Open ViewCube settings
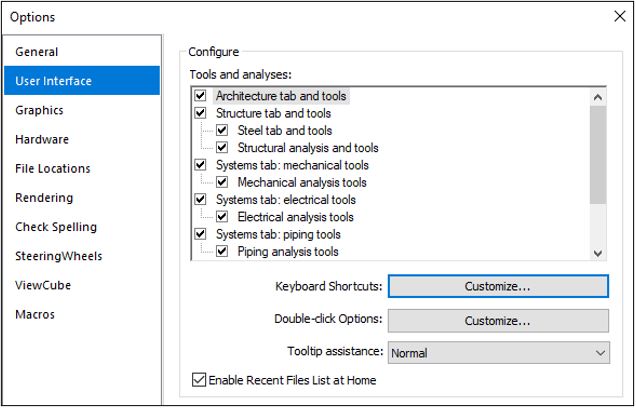Screen dimensions: 636x410 (43, 285)
